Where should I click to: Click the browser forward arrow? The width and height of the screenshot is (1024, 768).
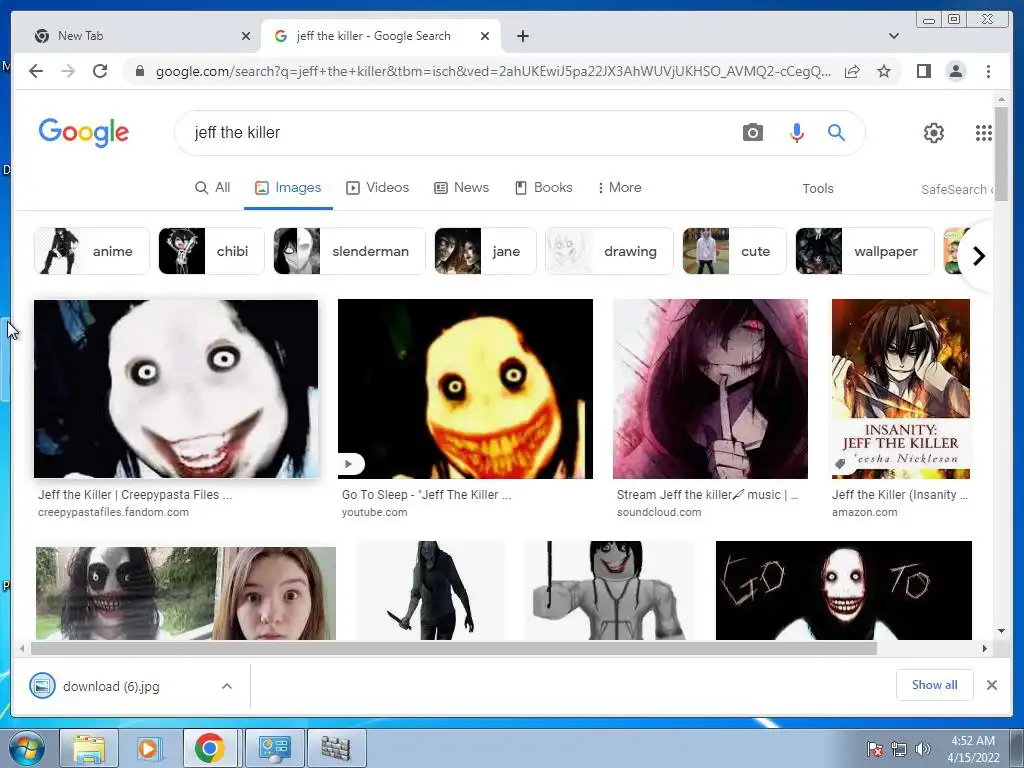[x=68, y=71]
